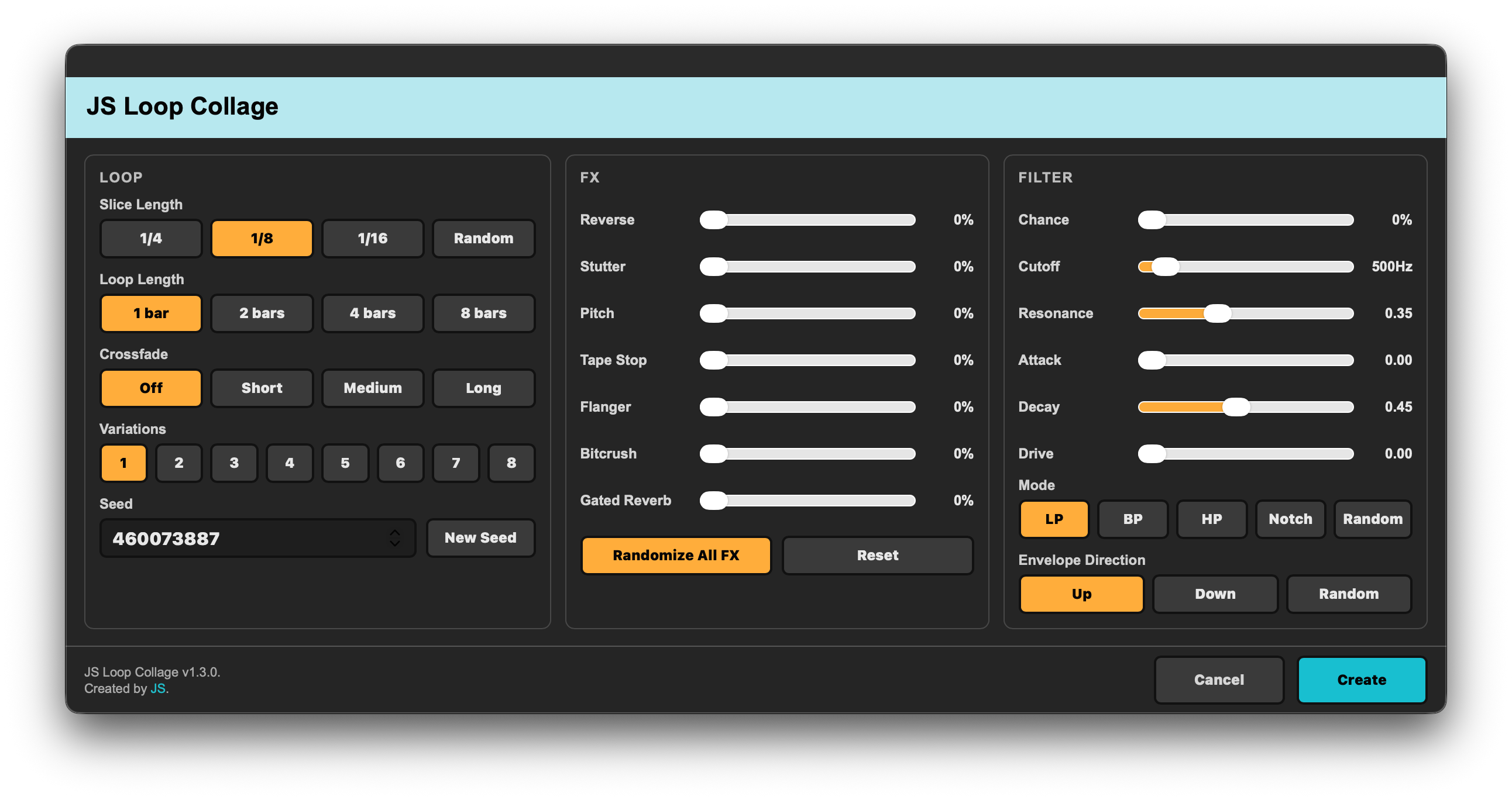The height and width of the screenshot is (800, 1512).
Task: Click Create to generate the loop
Action: point(1362,680)
